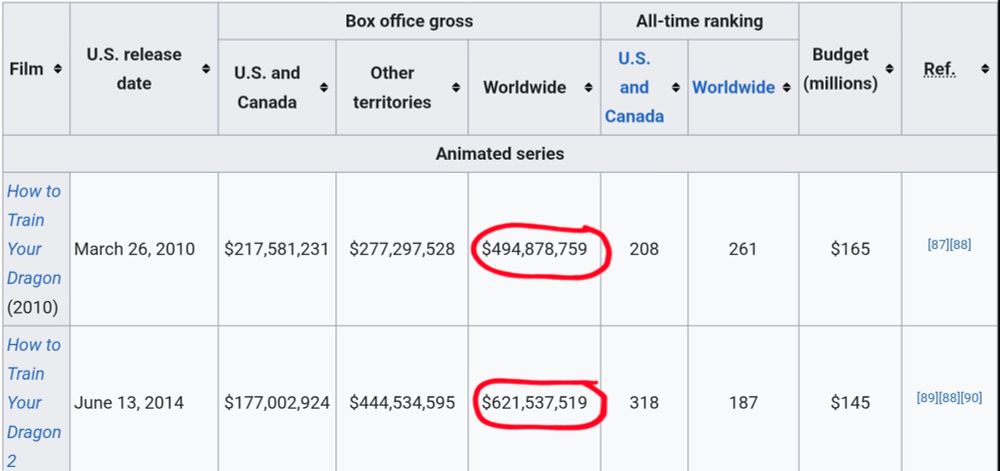Click the Budget (millions) column header
1000x471 pixels.
840,69
